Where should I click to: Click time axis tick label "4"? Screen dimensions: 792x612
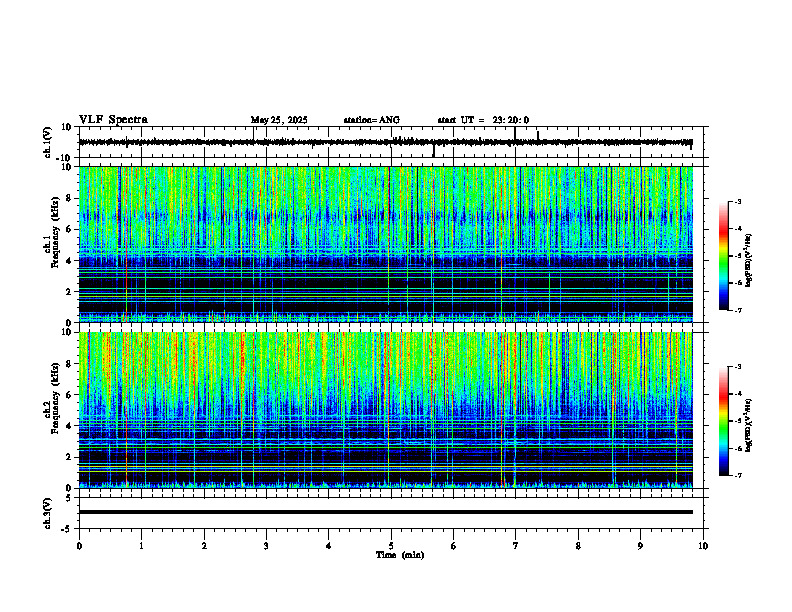pyautogui.click(x=329, y=546)
